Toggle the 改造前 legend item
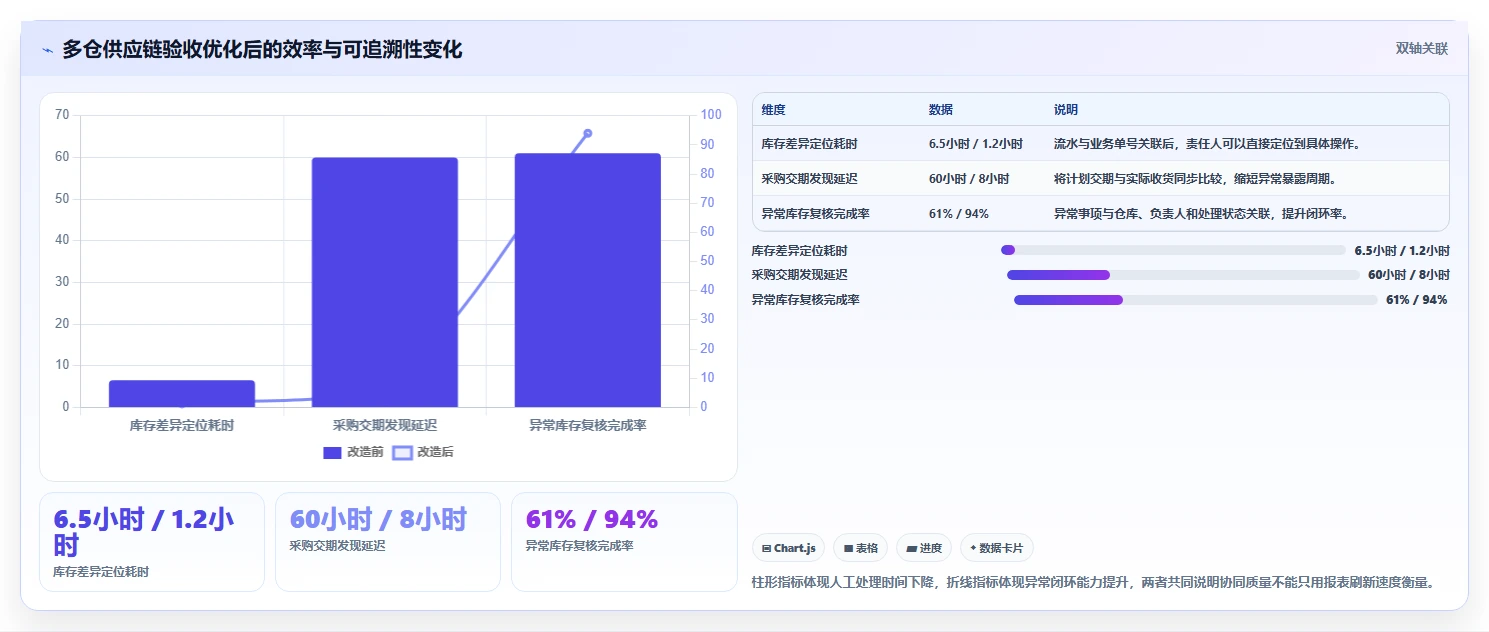Viewport: 1489px width, 632px height. coord(353,452)
